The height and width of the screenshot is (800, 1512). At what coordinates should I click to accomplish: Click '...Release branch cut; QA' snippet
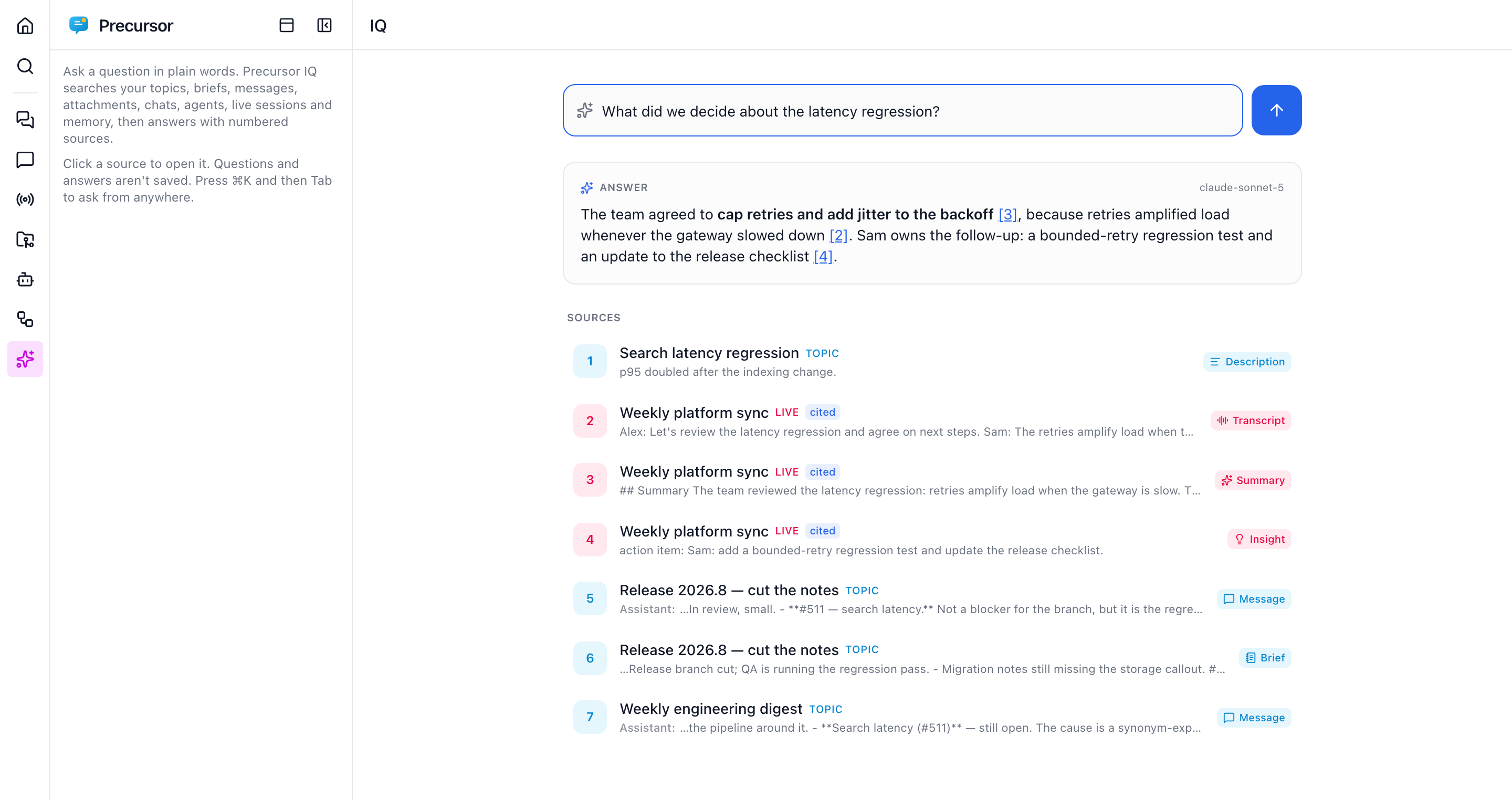coord(922,669)
